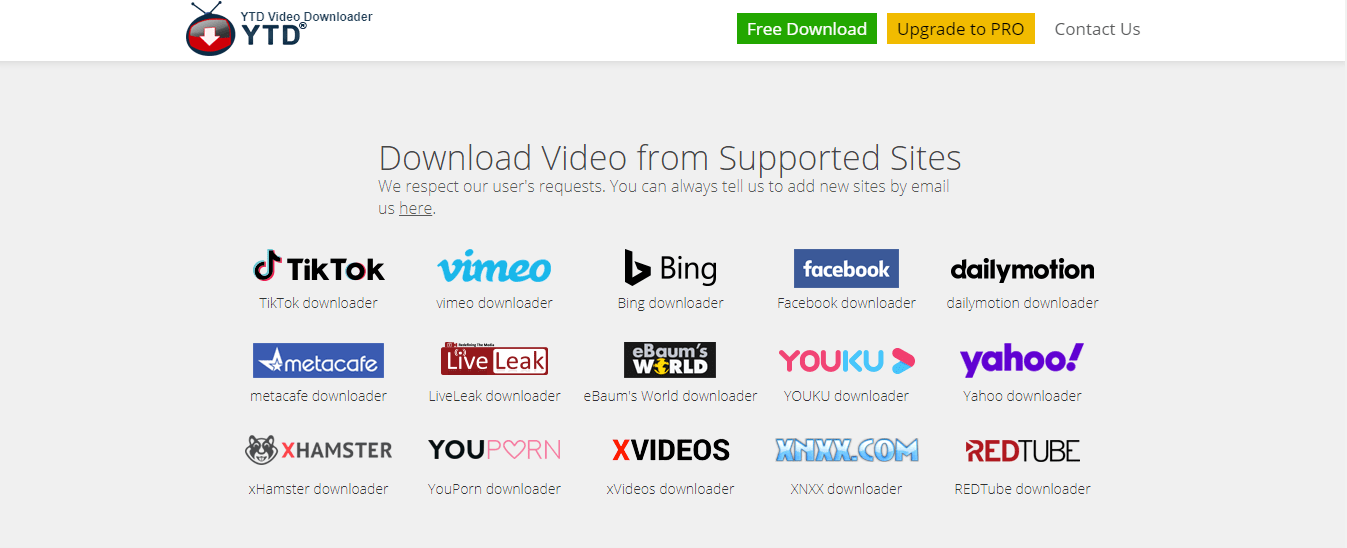The width and height of the screenshot is (1347, 548).
Task: Open the dailymotion downloader link
Action: (1022, 303)
